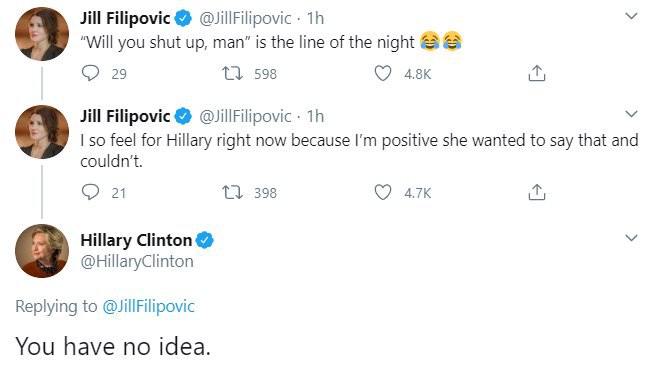
Task: Share the first Jill Filipovic tweet
Action: [537, 73]
